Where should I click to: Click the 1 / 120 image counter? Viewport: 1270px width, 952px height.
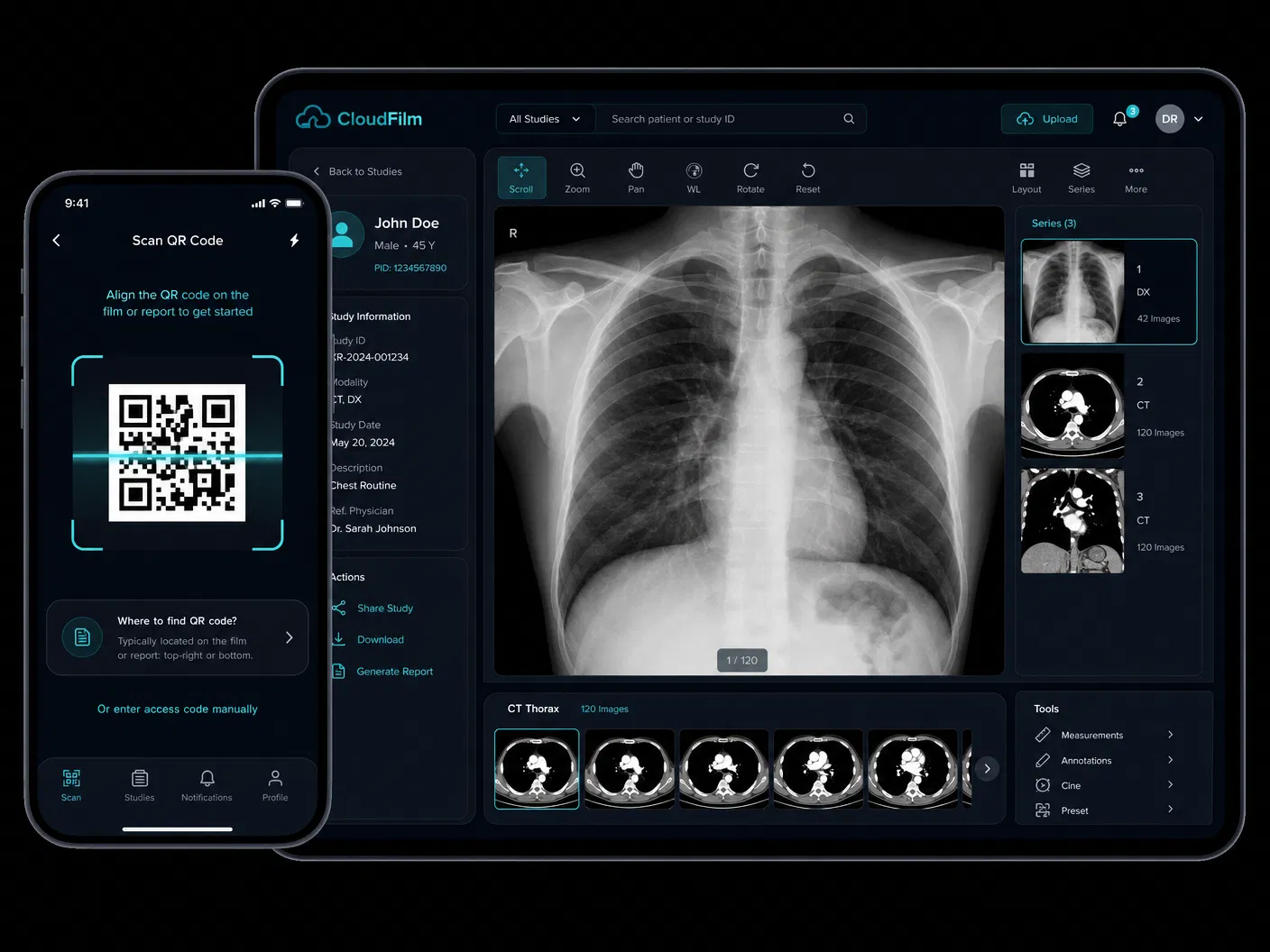[742, 661]
